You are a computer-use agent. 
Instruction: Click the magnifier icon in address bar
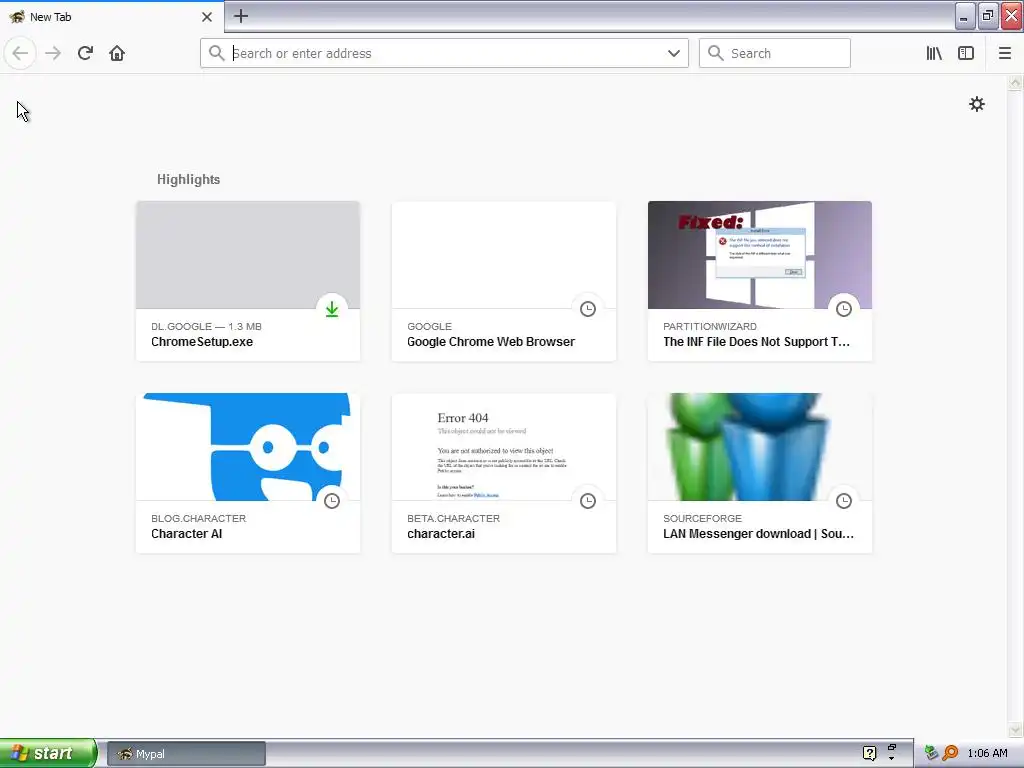coord(216,53)
